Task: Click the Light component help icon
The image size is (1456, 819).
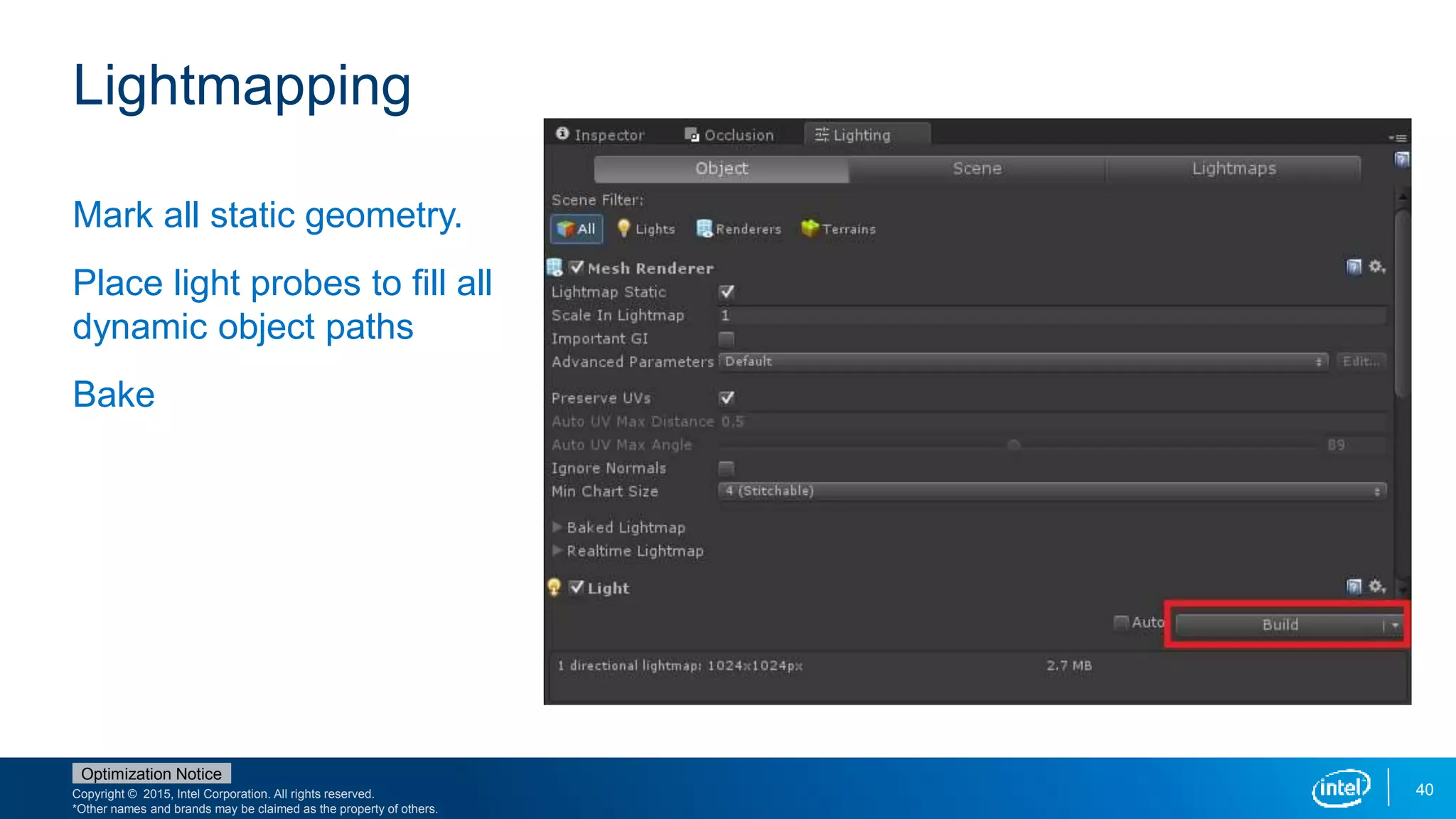Action: click(1354, 587)
